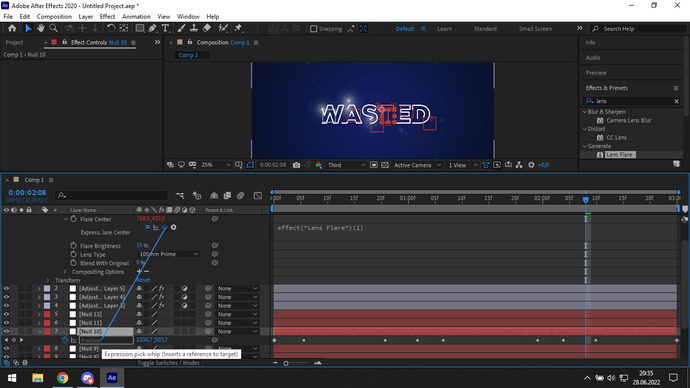Select the Puppet Pin tool

[x=238, y=29]
